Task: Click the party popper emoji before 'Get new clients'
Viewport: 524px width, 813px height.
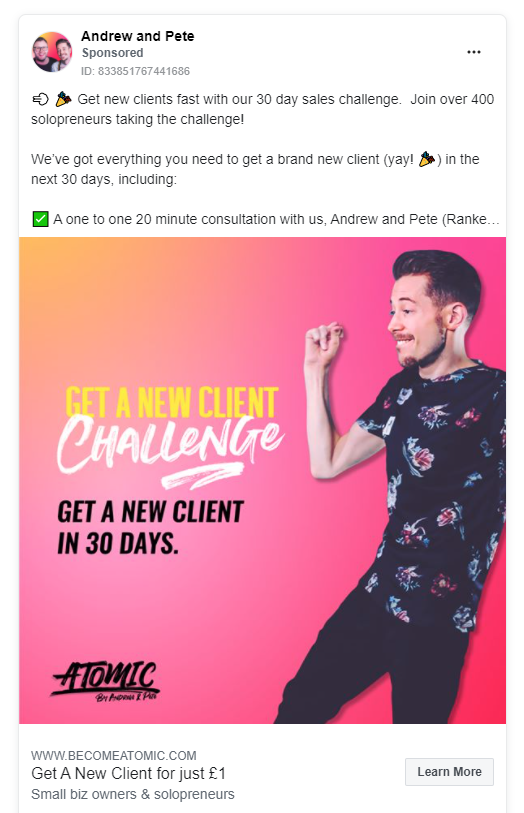Action: click(x=63, y=99)
